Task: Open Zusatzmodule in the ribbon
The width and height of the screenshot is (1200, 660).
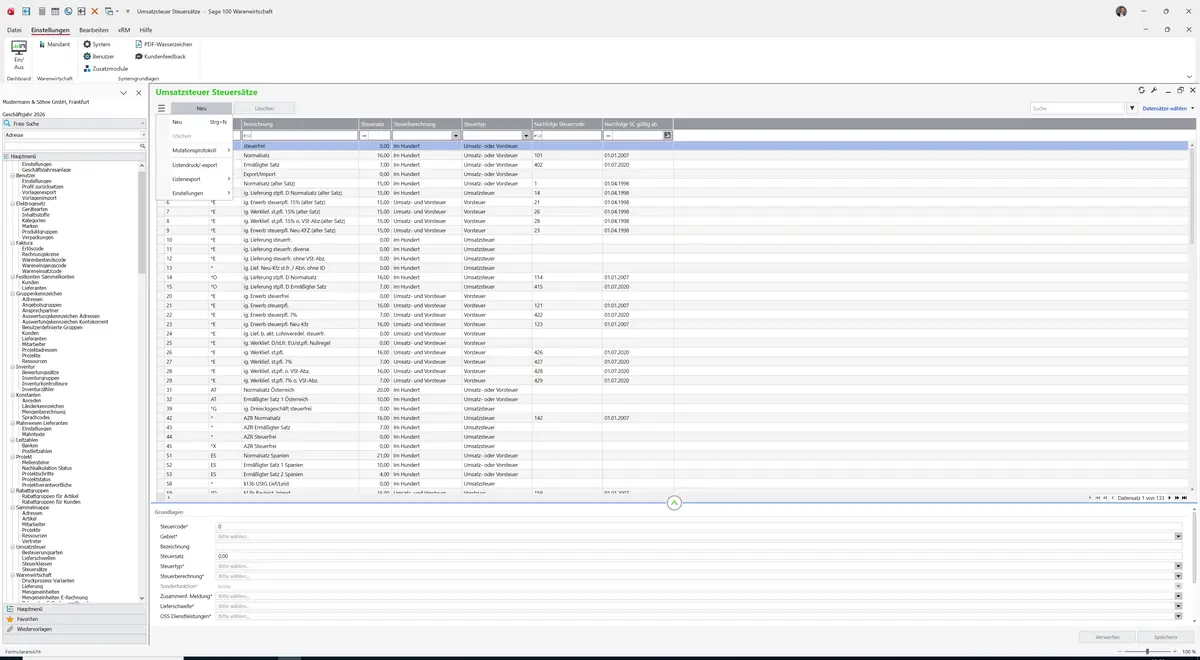Action: click(105, 68)
